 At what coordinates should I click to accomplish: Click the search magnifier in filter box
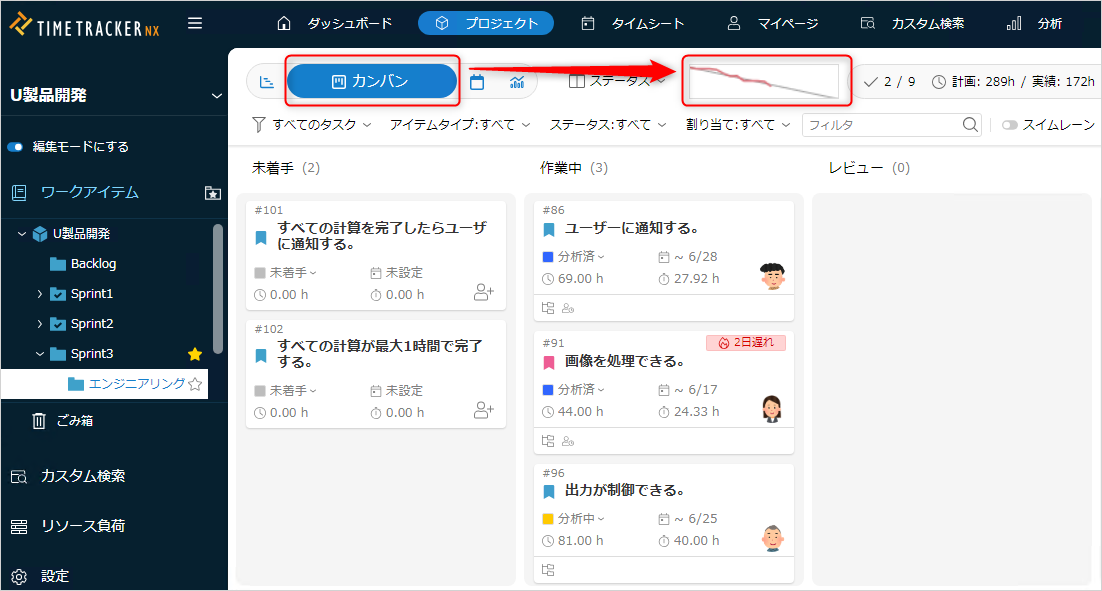(970, 125)
